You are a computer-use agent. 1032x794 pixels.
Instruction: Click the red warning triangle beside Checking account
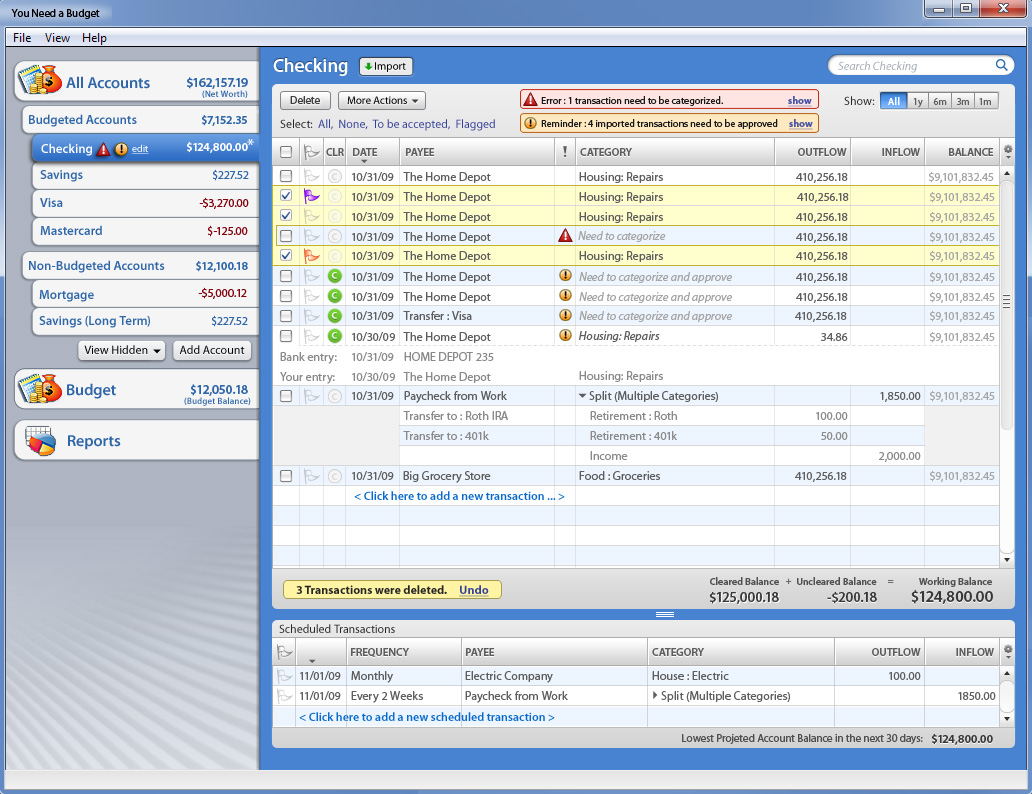point(103,149)
